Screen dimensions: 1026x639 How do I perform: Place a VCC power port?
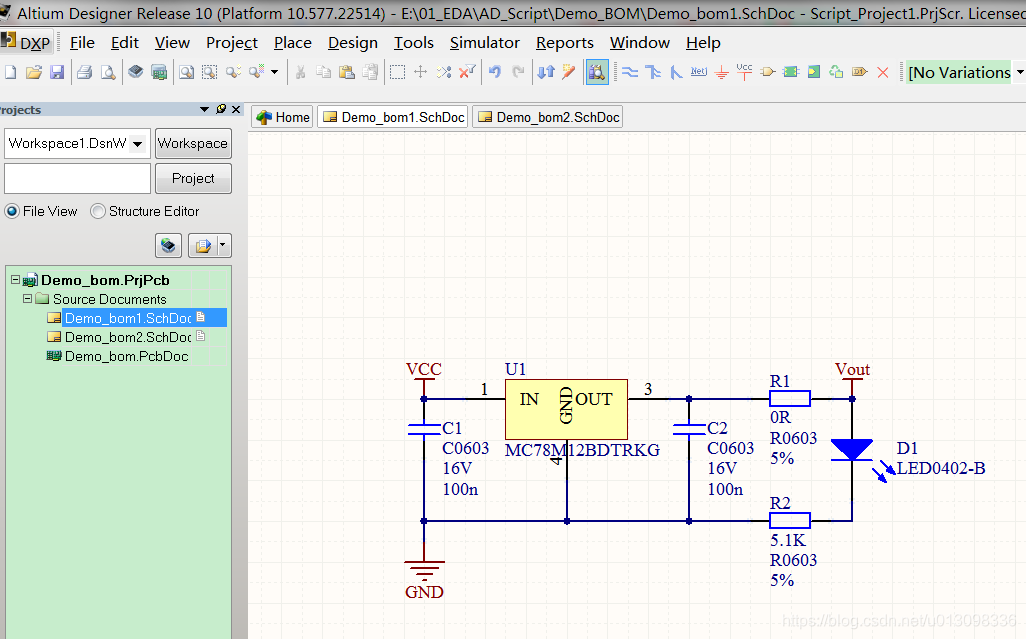point(744,71)
